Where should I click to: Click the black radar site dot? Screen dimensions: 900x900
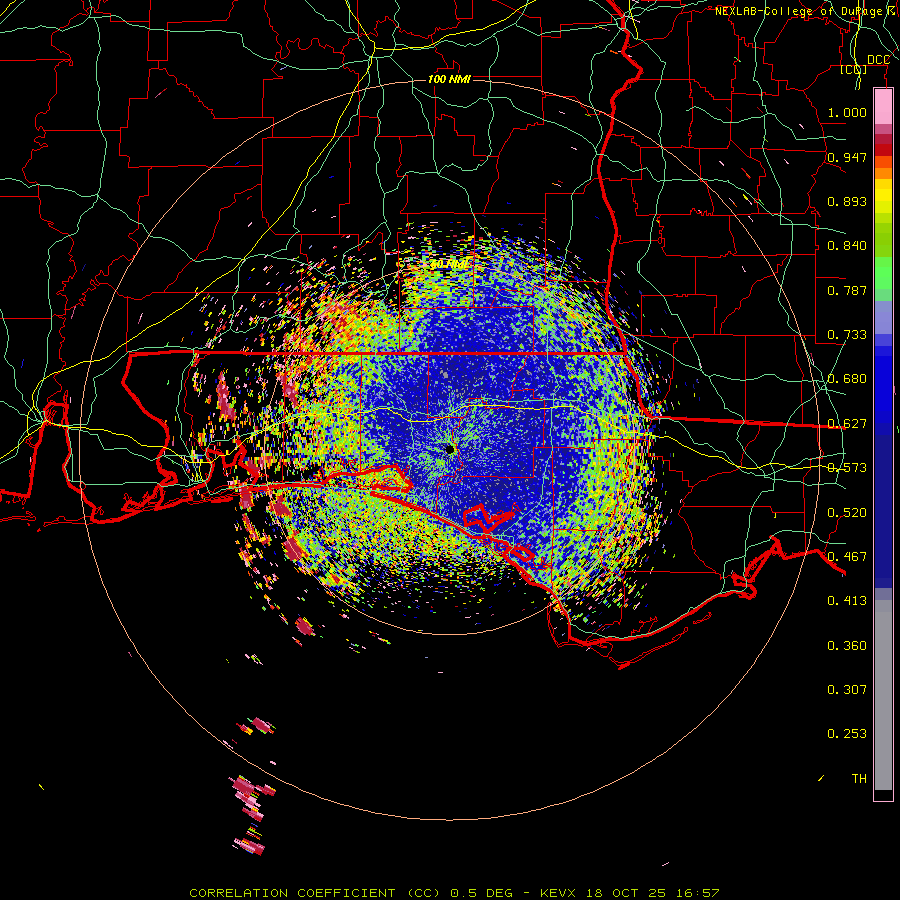[x=450, y=449]
